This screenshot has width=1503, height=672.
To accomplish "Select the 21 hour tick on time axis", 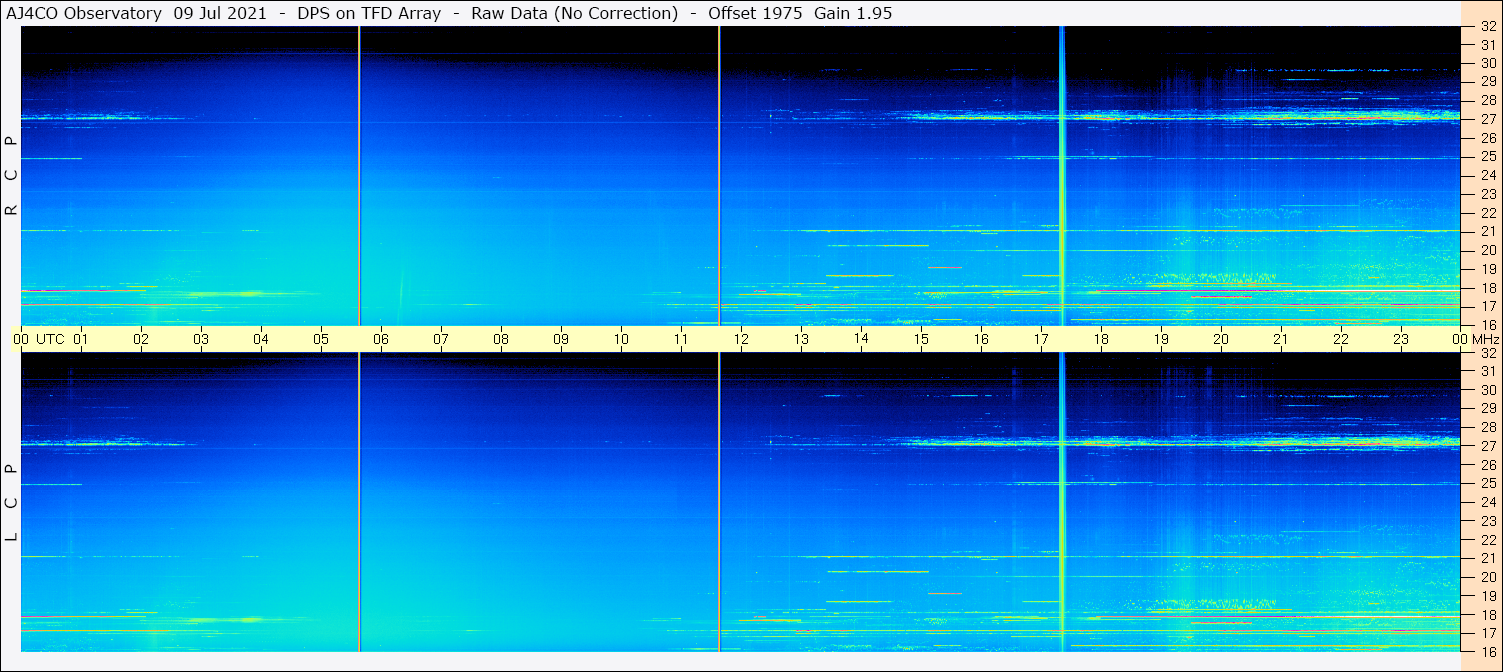I will [x=1281, y=339].
